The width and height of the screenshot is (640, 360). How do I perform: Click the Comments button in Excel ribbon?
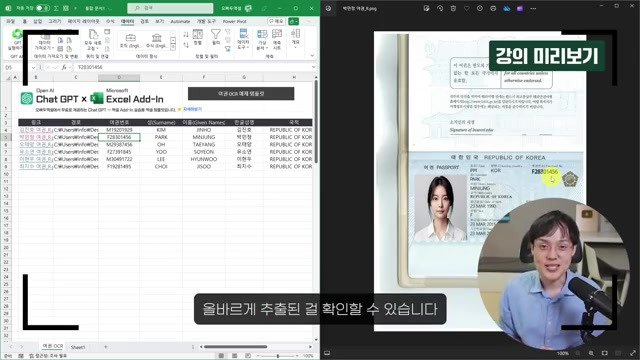(x=276, y=21)
